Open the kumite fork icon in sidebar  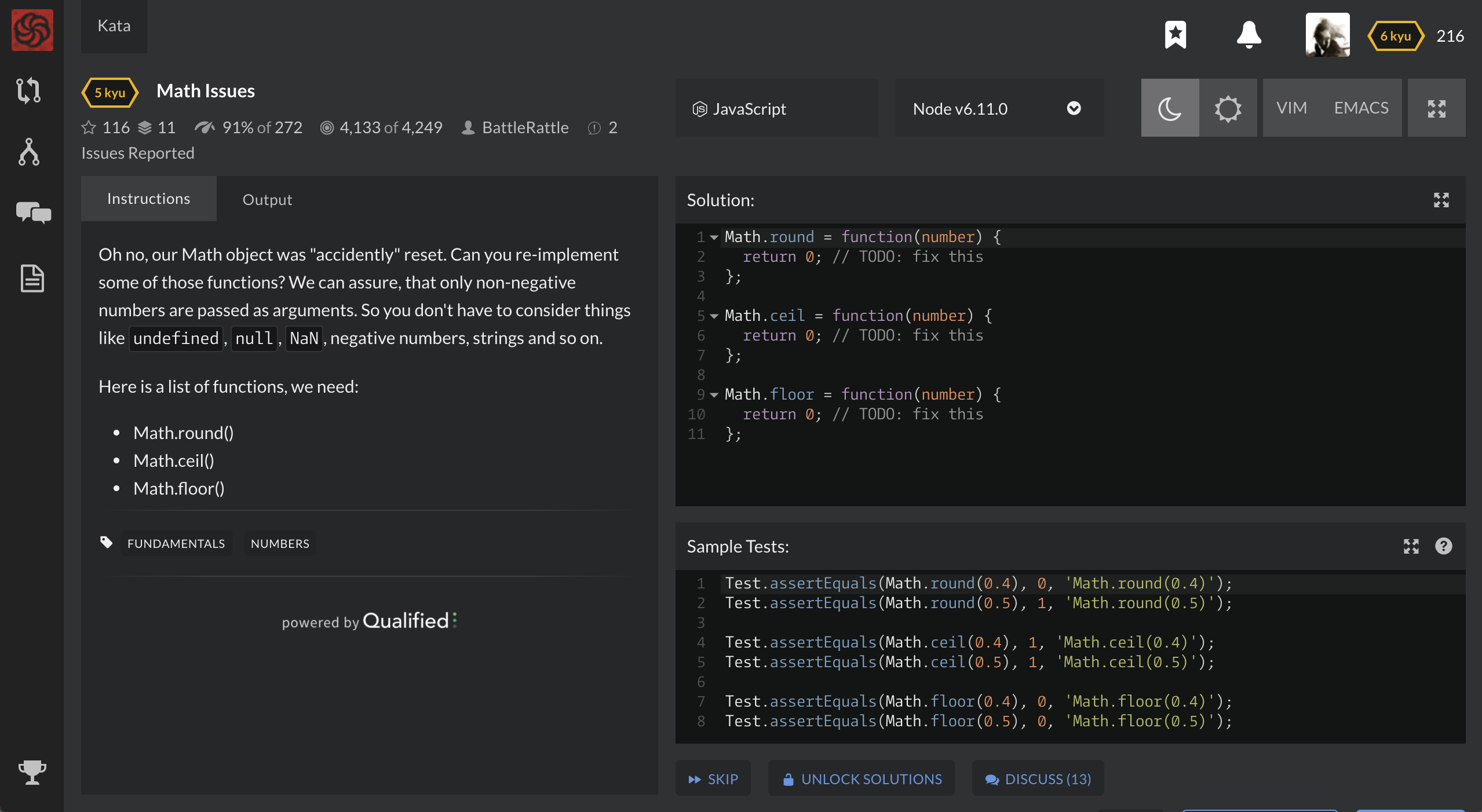[28, 152]
